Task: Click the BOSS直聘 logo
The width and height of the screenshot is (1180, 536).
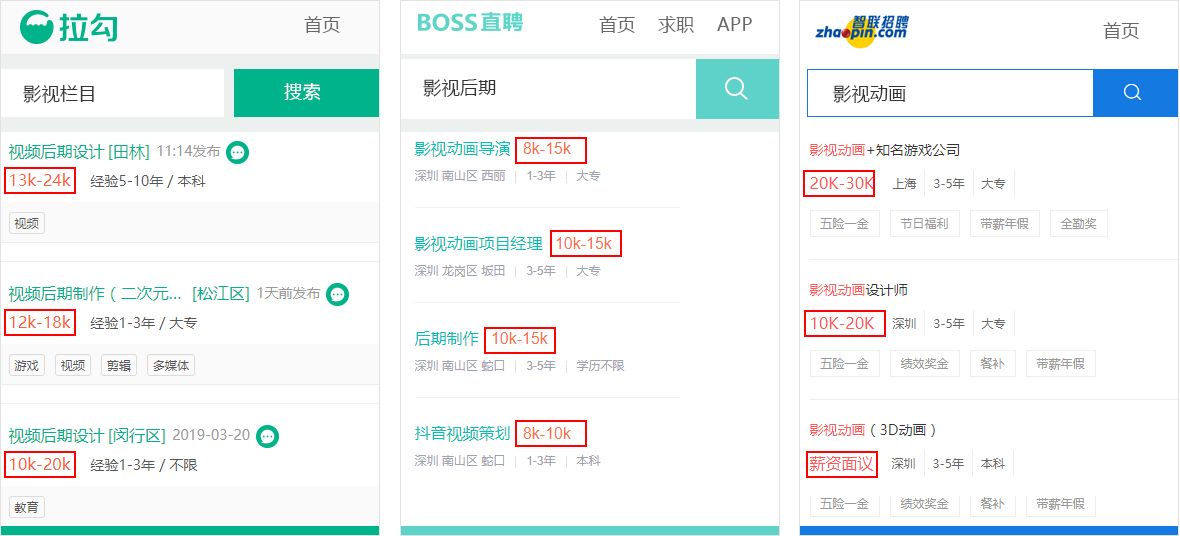Action: (470, 23)
